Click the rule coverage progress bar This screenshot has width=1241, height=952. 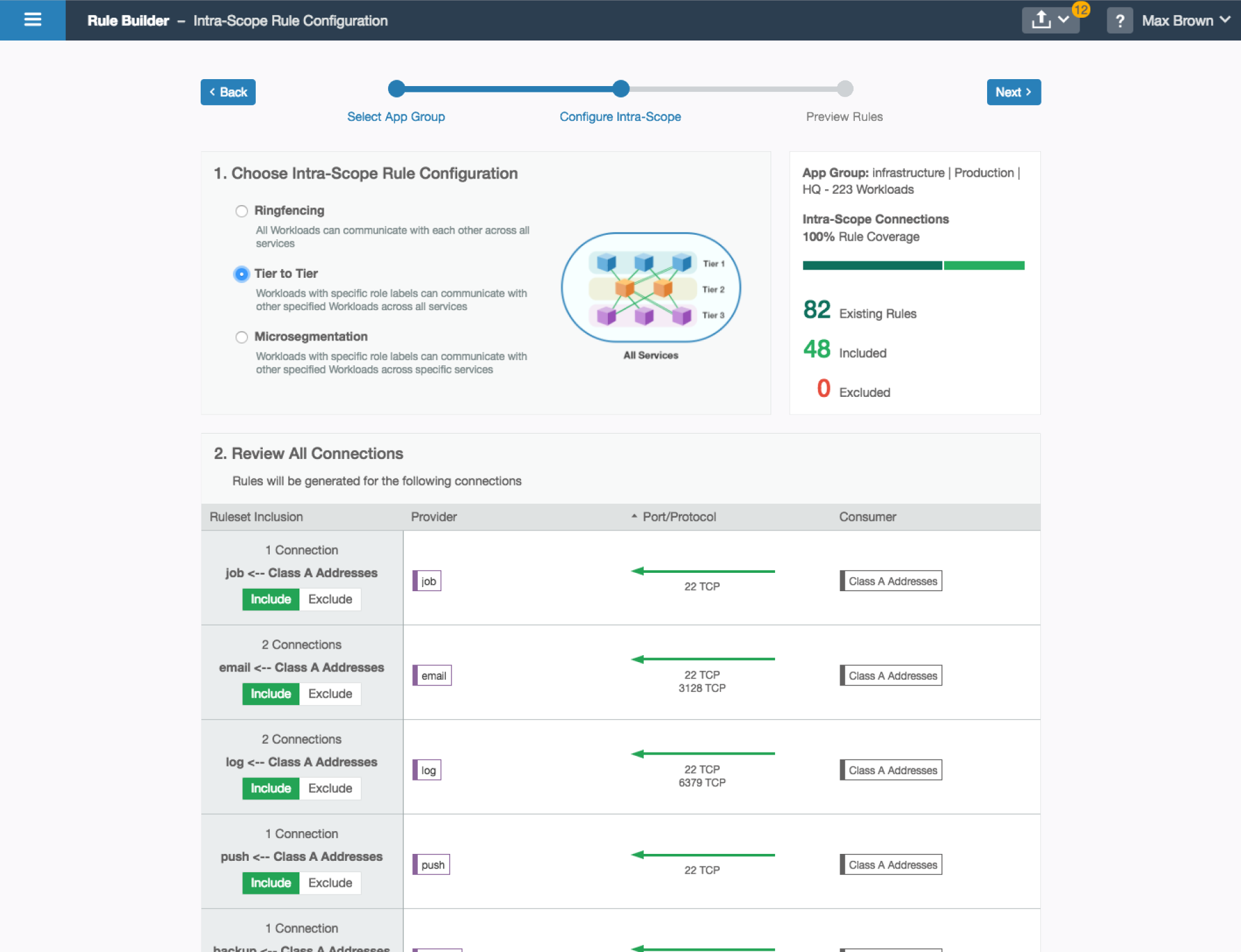click(913, 265)
